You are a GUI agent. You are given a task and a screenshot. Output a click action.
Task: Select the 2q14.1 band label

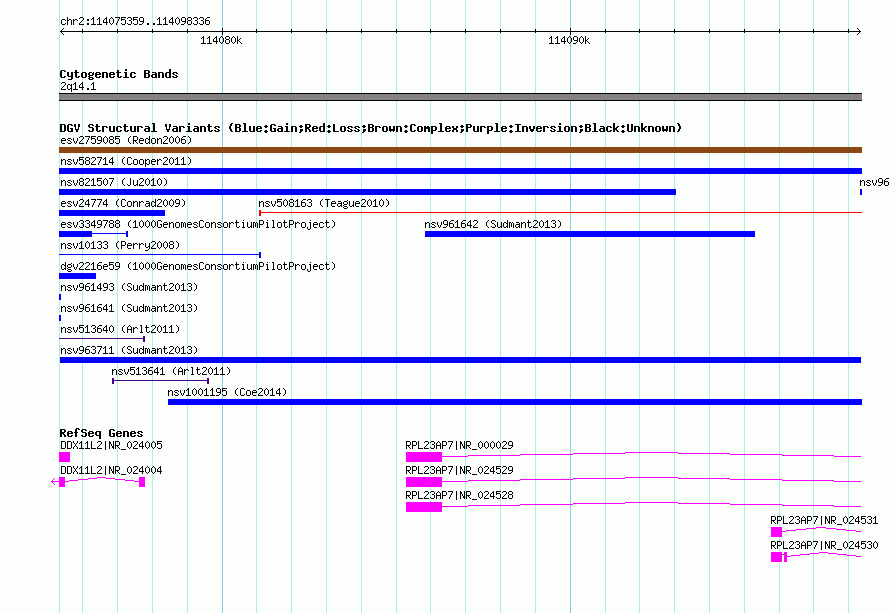[78, 86]
